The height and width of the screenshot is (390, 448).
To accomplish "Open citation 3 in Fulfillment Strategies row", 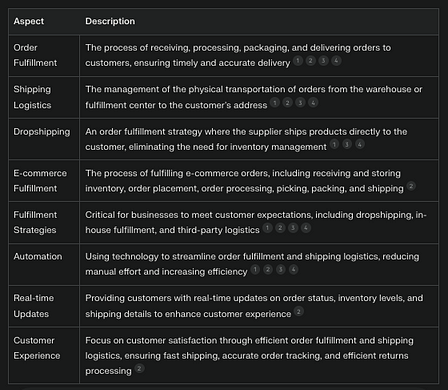I will pos(293,228).
